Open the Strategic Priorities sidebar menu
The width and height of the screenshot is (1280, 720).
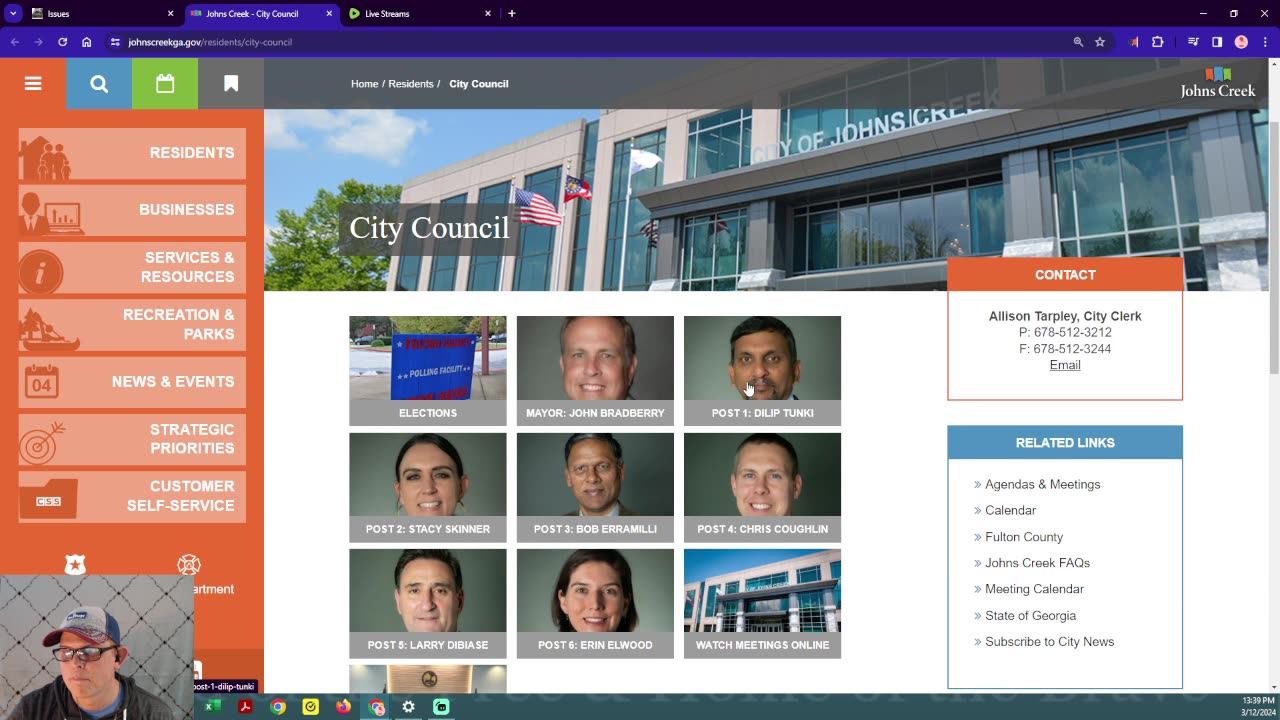coord(132,439)
